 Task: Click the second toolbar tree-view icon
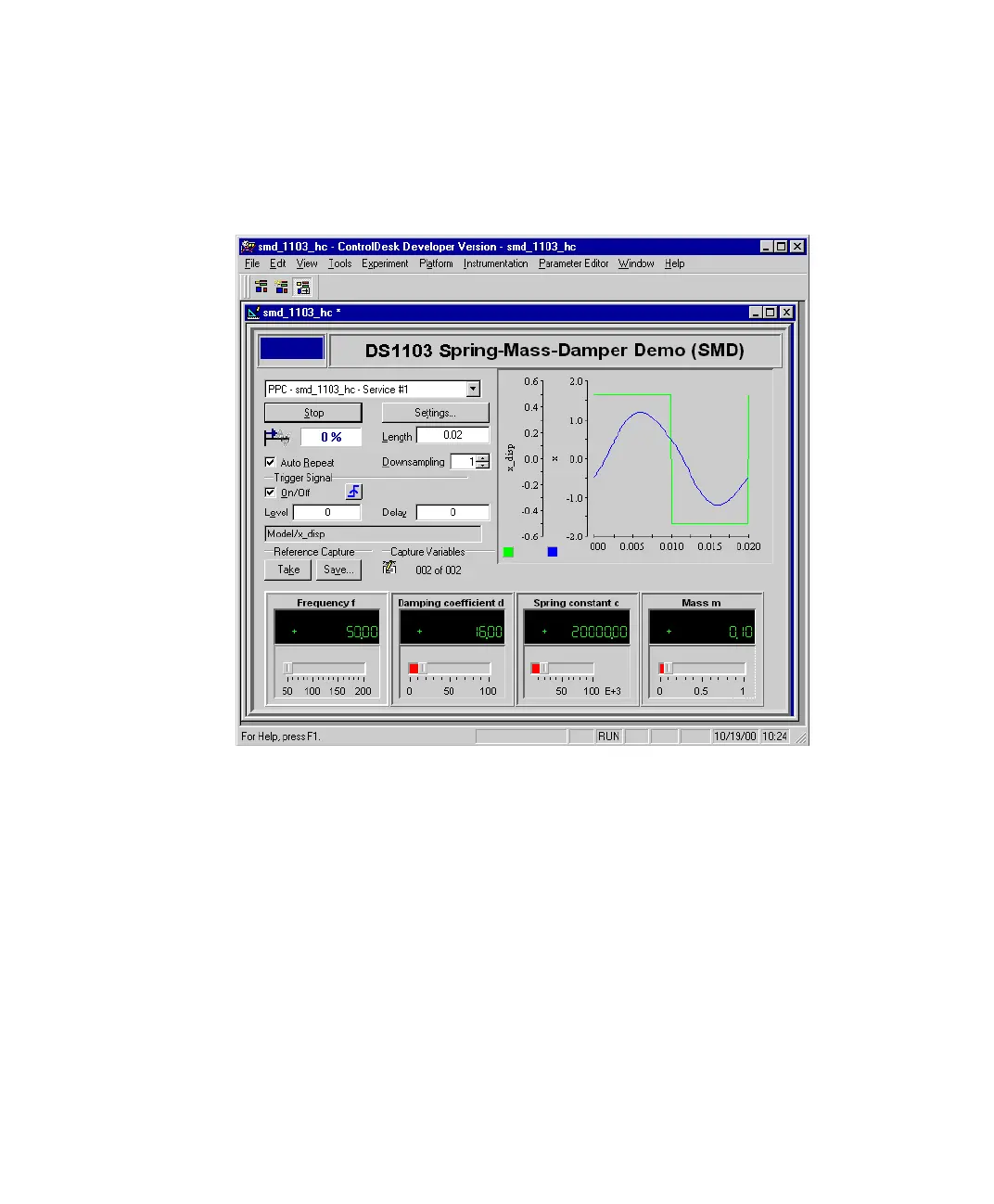(281, 287)
